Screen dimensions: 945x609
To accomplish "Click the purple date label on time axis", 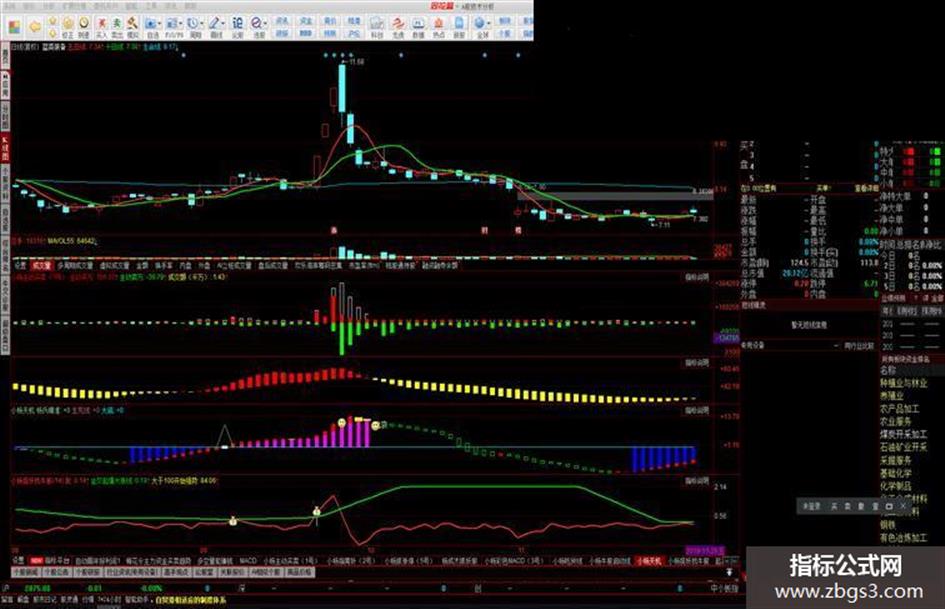I will pos(704,551).
